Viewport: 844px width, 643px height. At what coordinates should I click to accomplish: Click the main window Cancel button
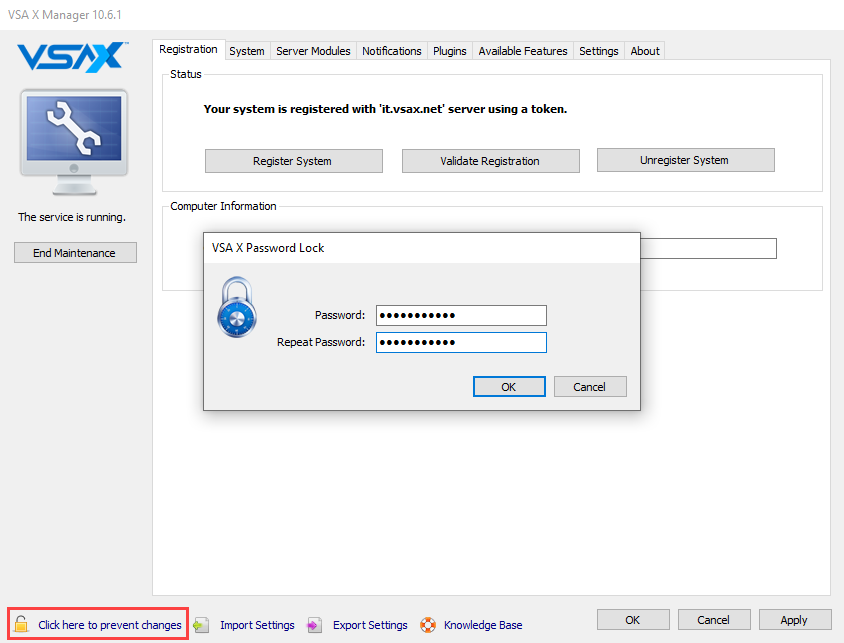714,620
